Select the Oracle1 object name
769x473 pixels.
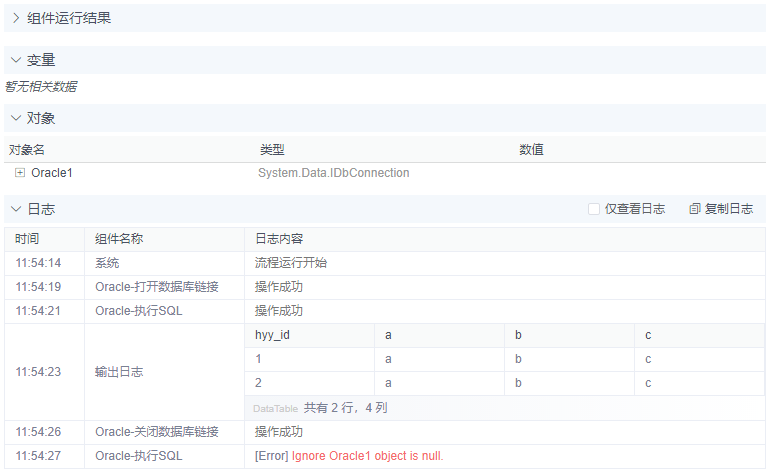tap(52, 173)
